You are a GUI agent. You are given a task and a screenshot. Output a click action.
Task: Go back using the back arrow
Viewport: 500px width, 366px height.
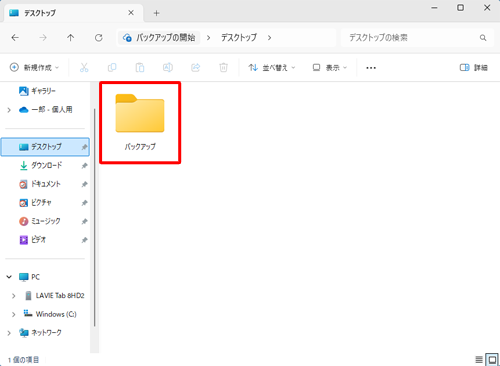tap(15, 38)
